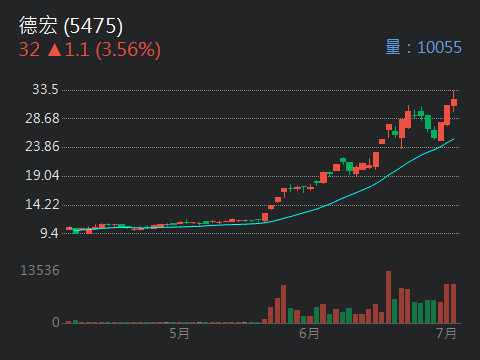
Task: Click the 13536 volume axis label
Action: (40, 270)
